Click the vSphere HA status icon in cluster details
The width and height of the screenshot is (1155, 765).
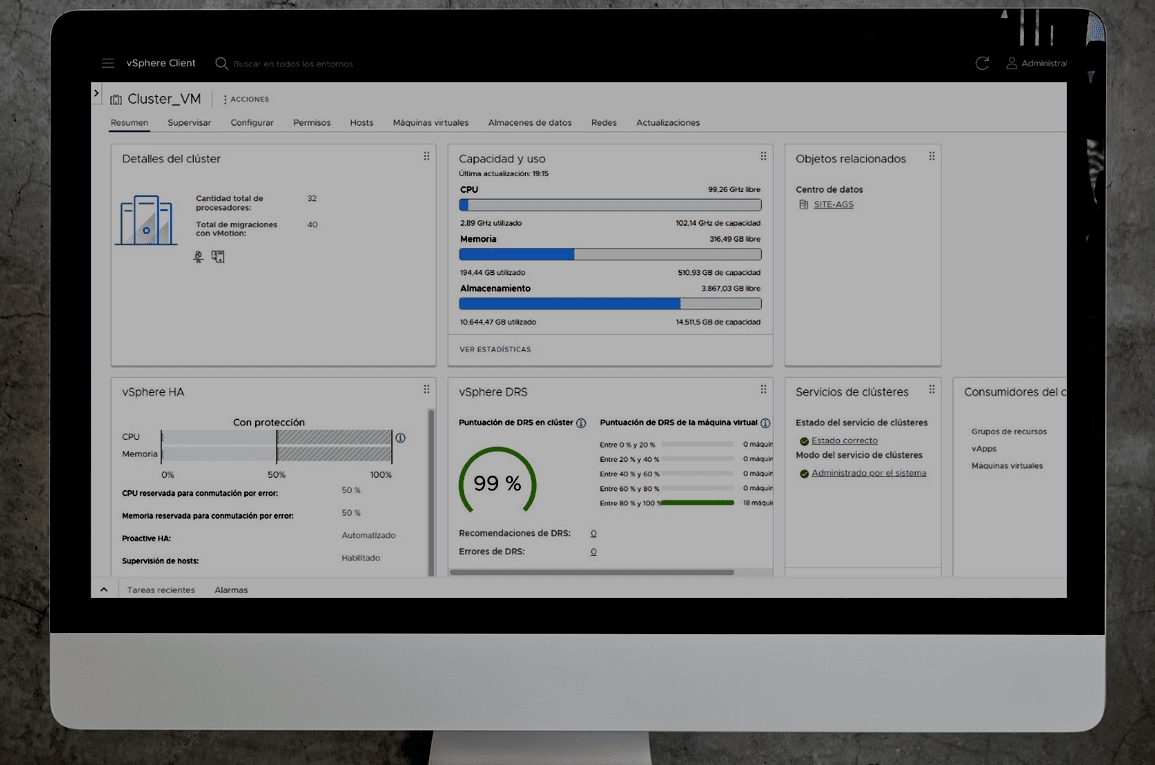(x=198, y=256)
